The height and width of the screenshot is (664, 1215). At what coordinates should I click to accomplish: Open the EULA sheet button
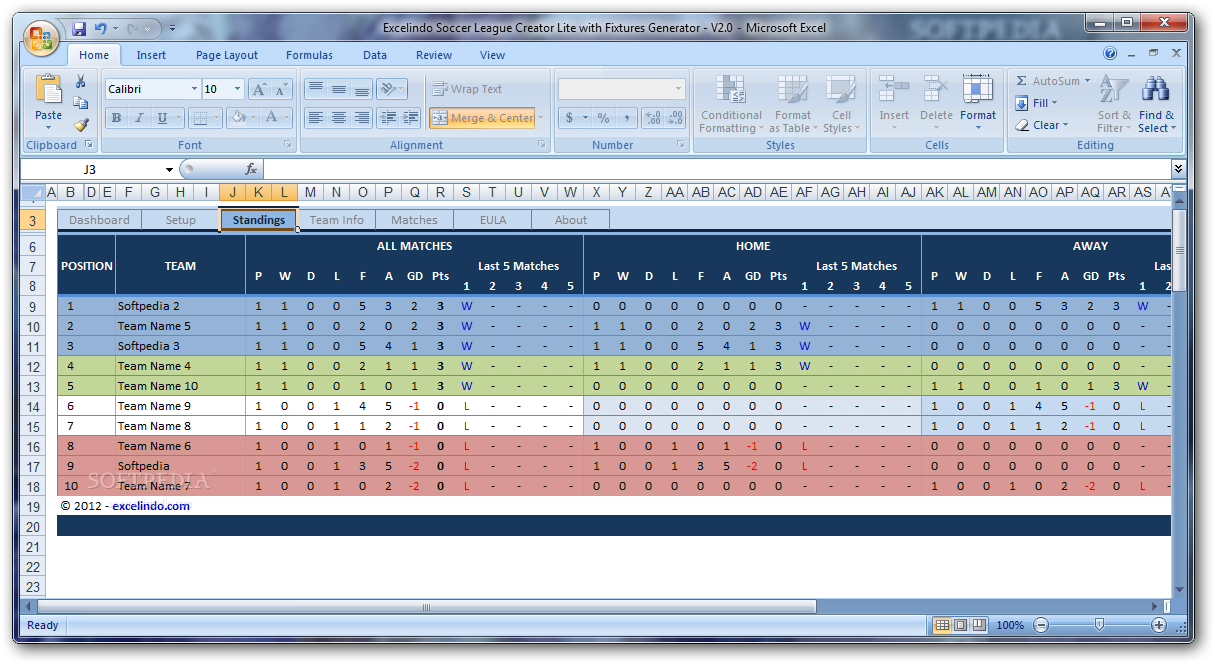pyautogui.click(x=493, y=220)
